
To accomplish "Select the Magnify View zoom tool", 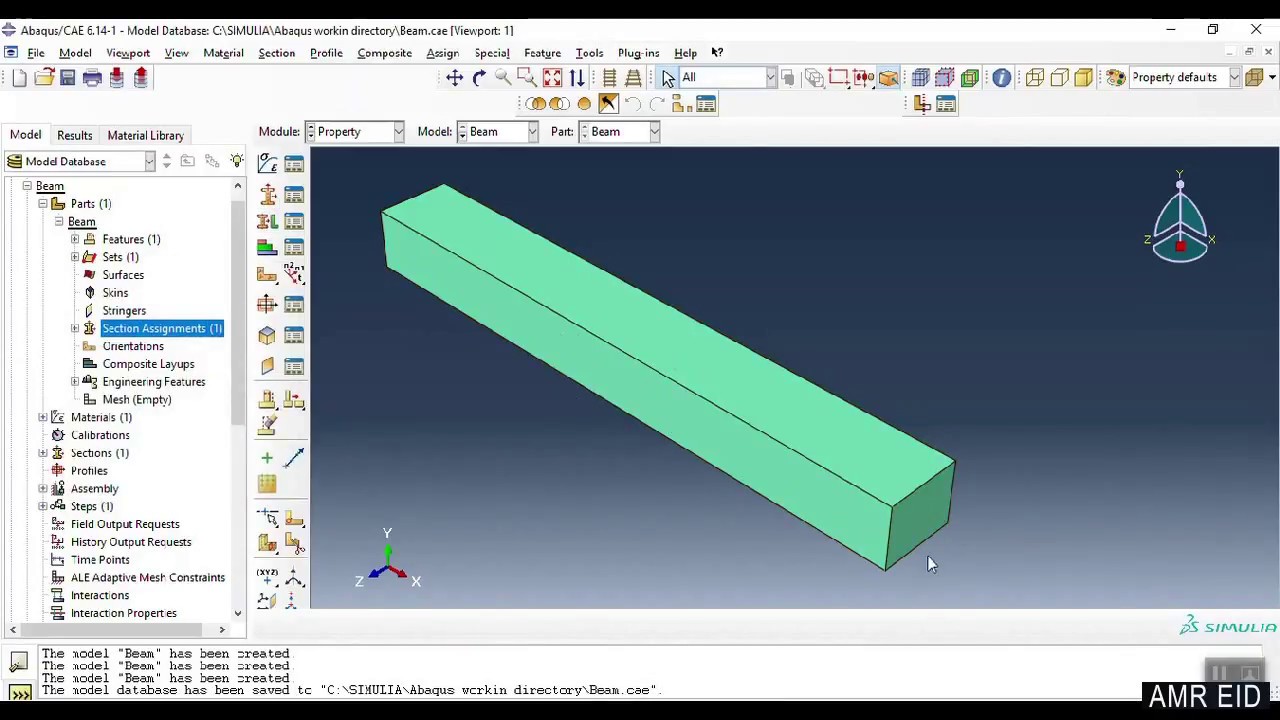I will (x=503, y=78).
